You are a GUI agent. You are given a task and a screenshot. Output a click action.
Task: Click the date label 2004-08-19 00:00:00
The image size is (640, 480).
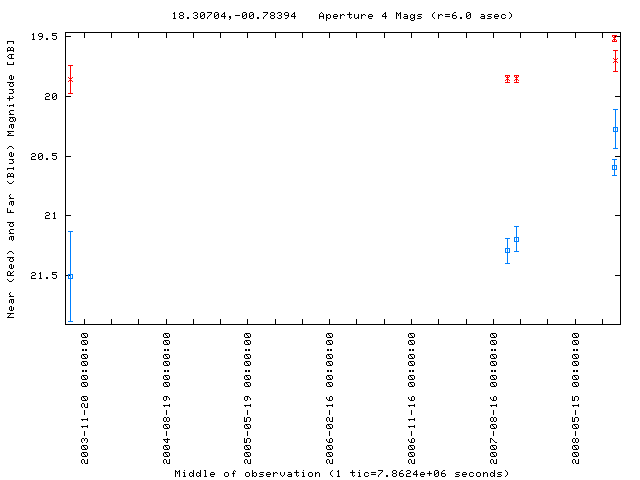pyautogui.click(x=167, y=398)
